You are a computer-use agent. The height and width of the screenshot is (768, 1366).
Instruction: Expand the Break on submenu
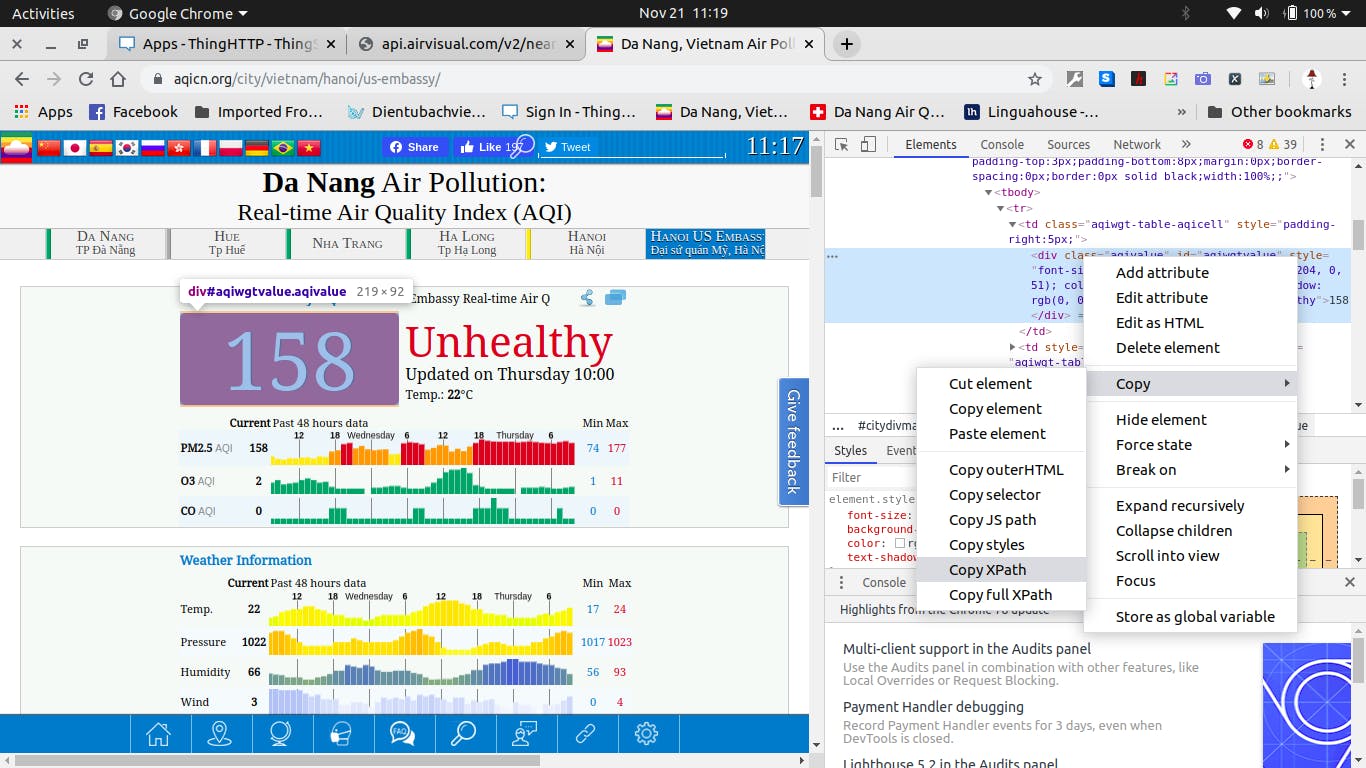coord(1190,469)
